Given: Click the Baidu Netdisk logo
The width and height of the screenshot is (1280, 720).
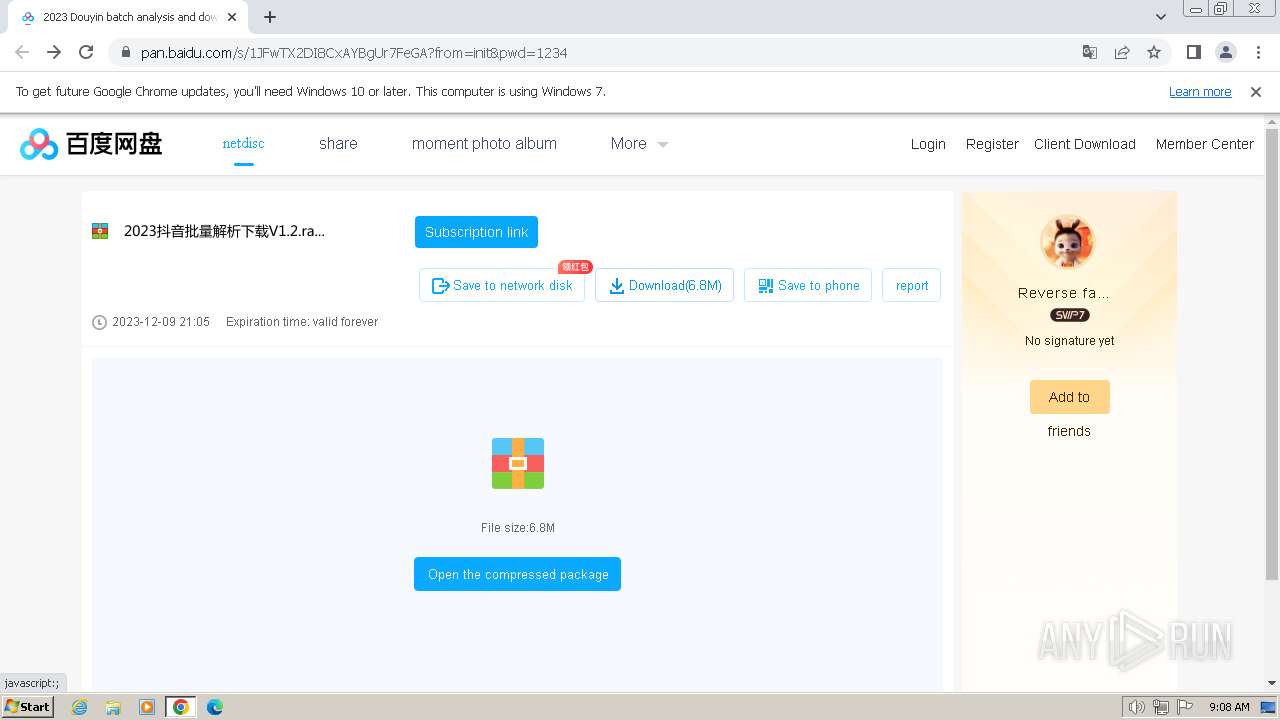Looking at the screenshot, I should tap(91, 144).
